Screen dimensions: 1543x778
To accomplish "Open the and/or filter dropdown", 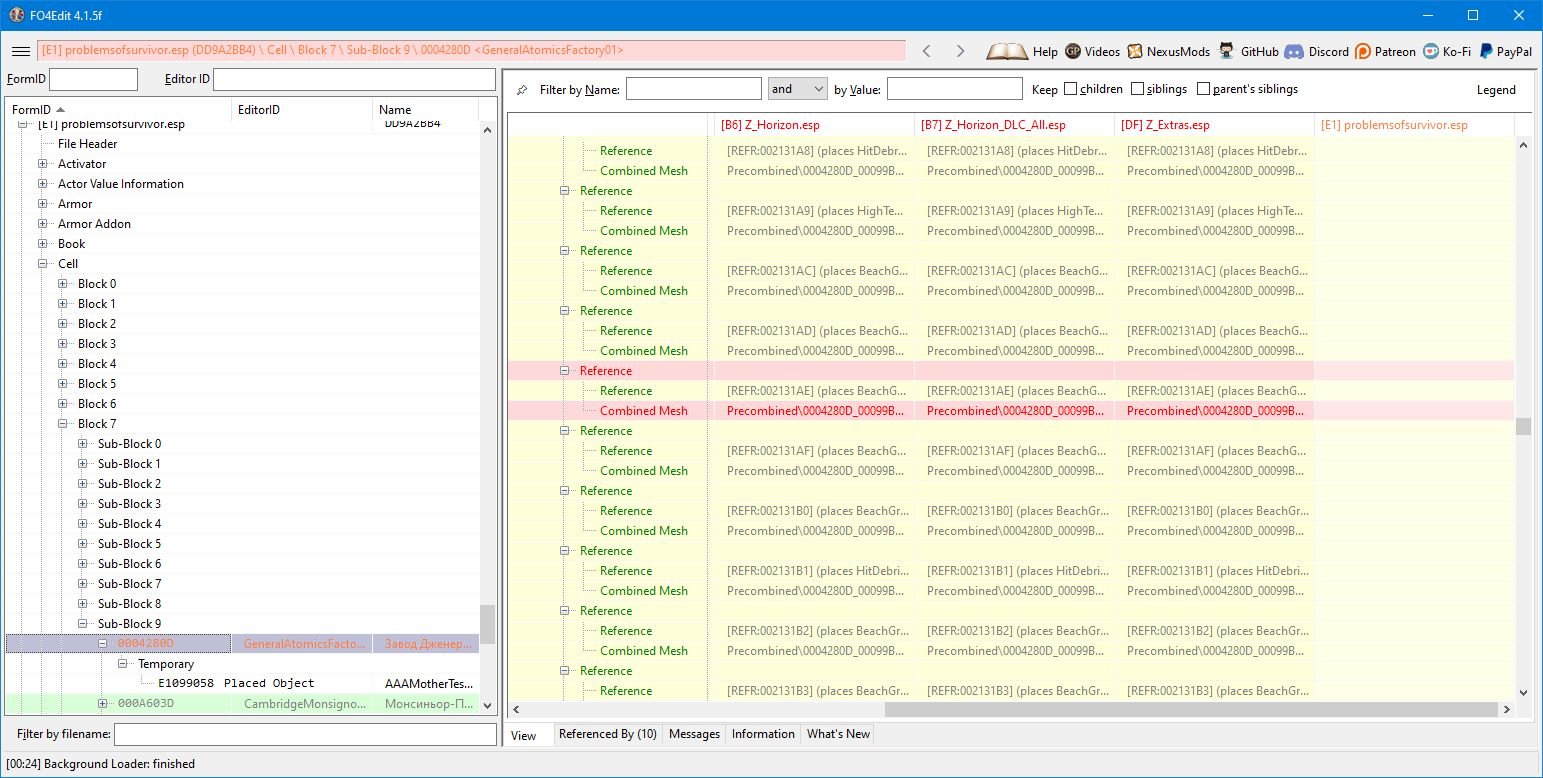I will coord(797,89).
